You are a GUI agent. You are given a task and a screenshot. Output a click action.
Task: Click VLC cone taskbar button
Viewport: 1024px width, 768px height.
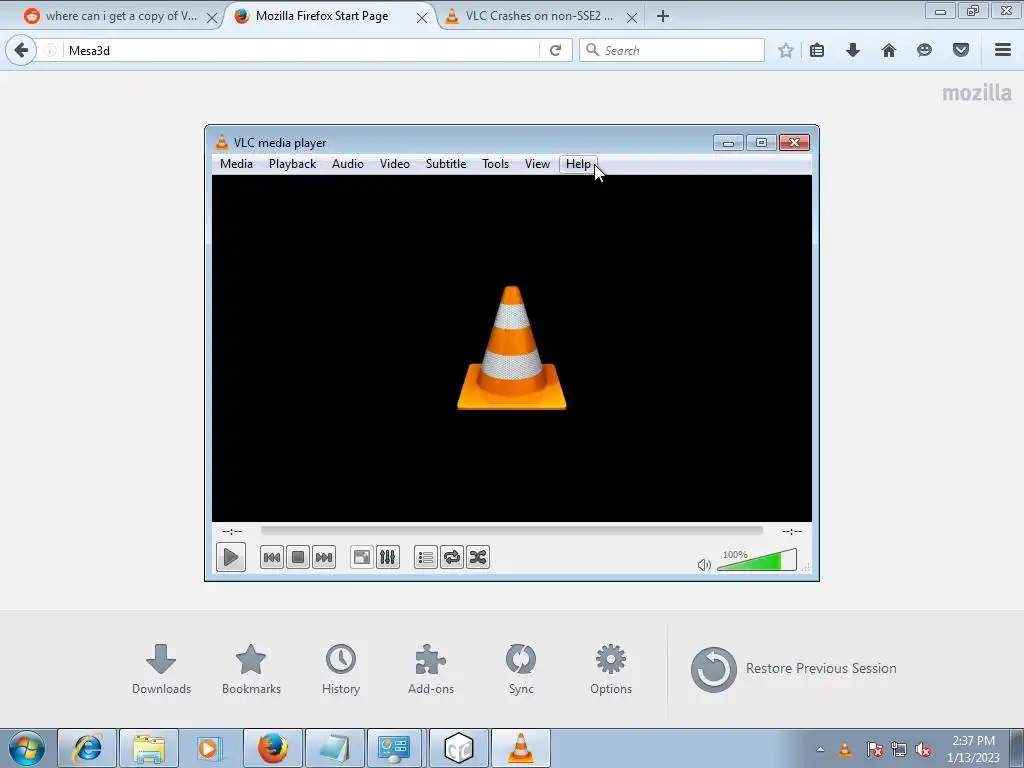tap(520, 748)
